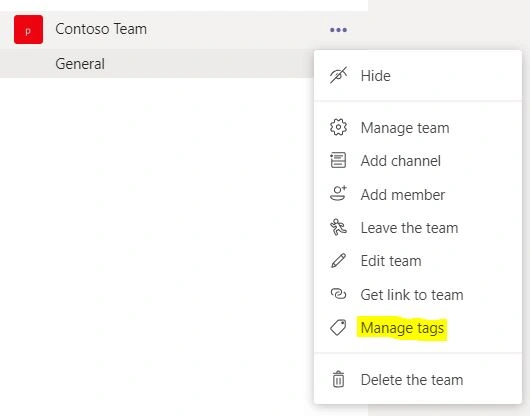530x416 pixels.
Task: Click the running figure Leave icon
Action: tap(338, 227)
